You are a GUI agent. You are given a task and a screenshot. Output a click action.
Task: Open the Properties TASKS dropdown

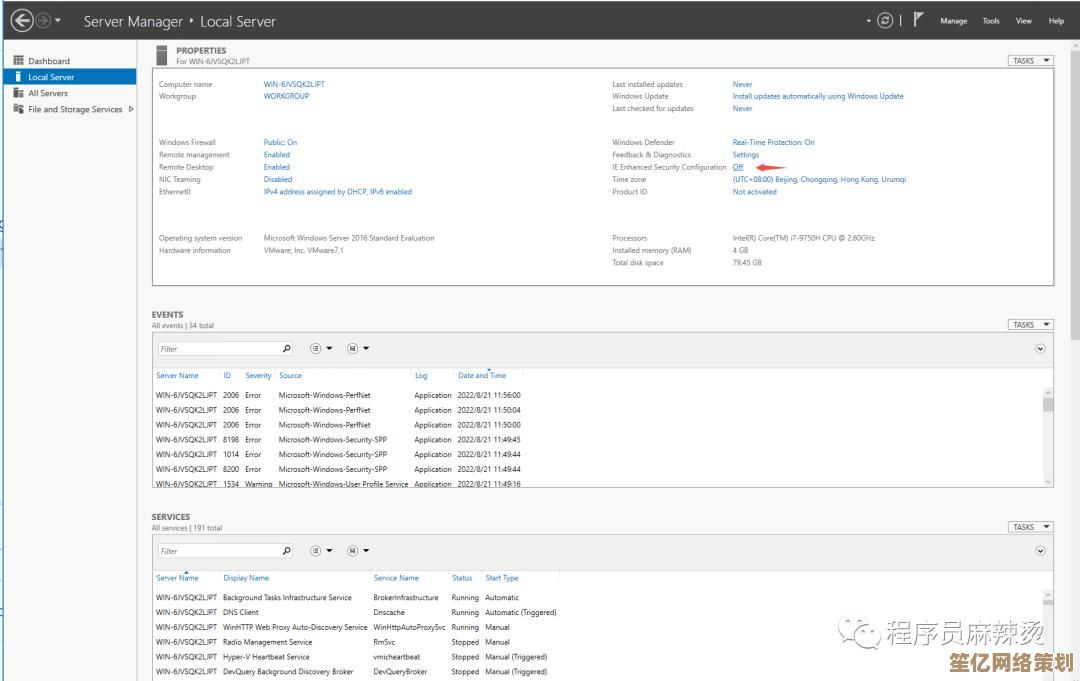1030,61
